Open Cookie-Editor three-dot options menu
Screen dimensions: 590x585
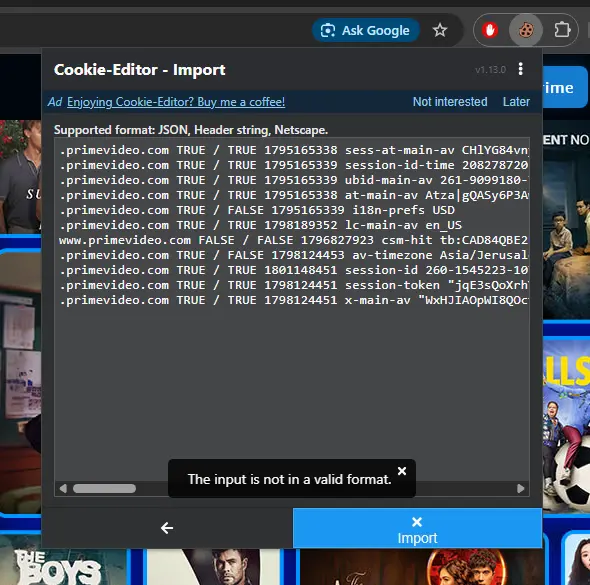520,69
